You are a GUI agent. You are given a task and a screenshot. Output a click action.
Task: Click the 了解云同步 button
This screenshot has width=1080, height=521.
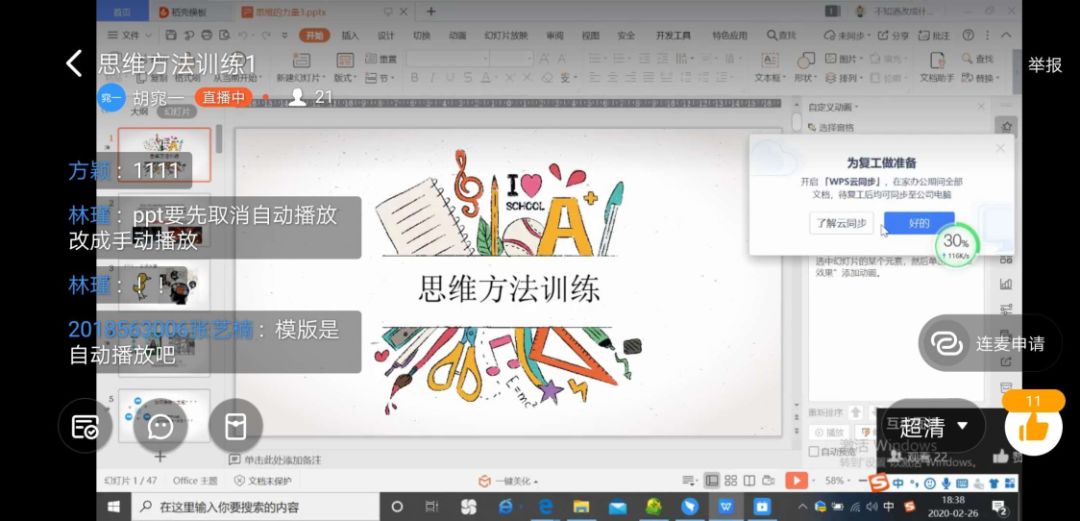[x=840, y=223]
